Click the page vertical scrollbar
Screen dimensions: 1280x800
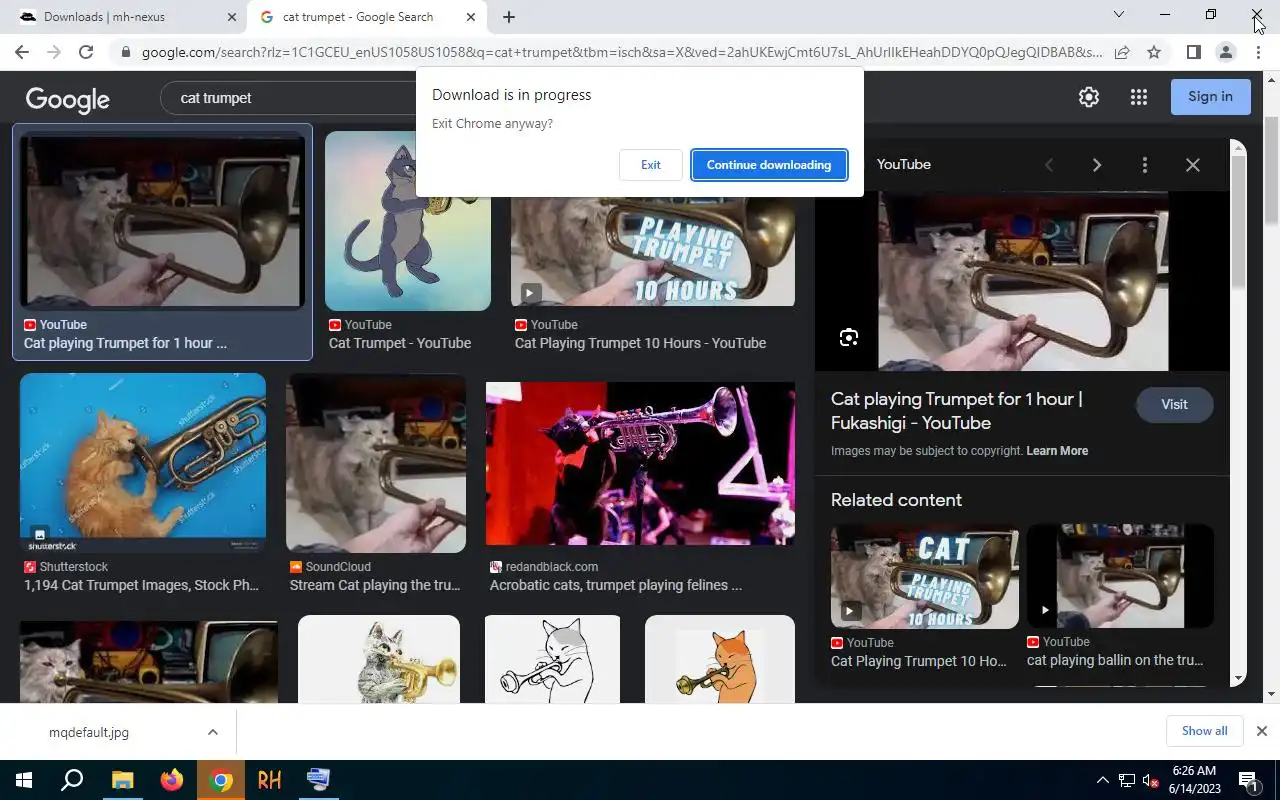1272,170
